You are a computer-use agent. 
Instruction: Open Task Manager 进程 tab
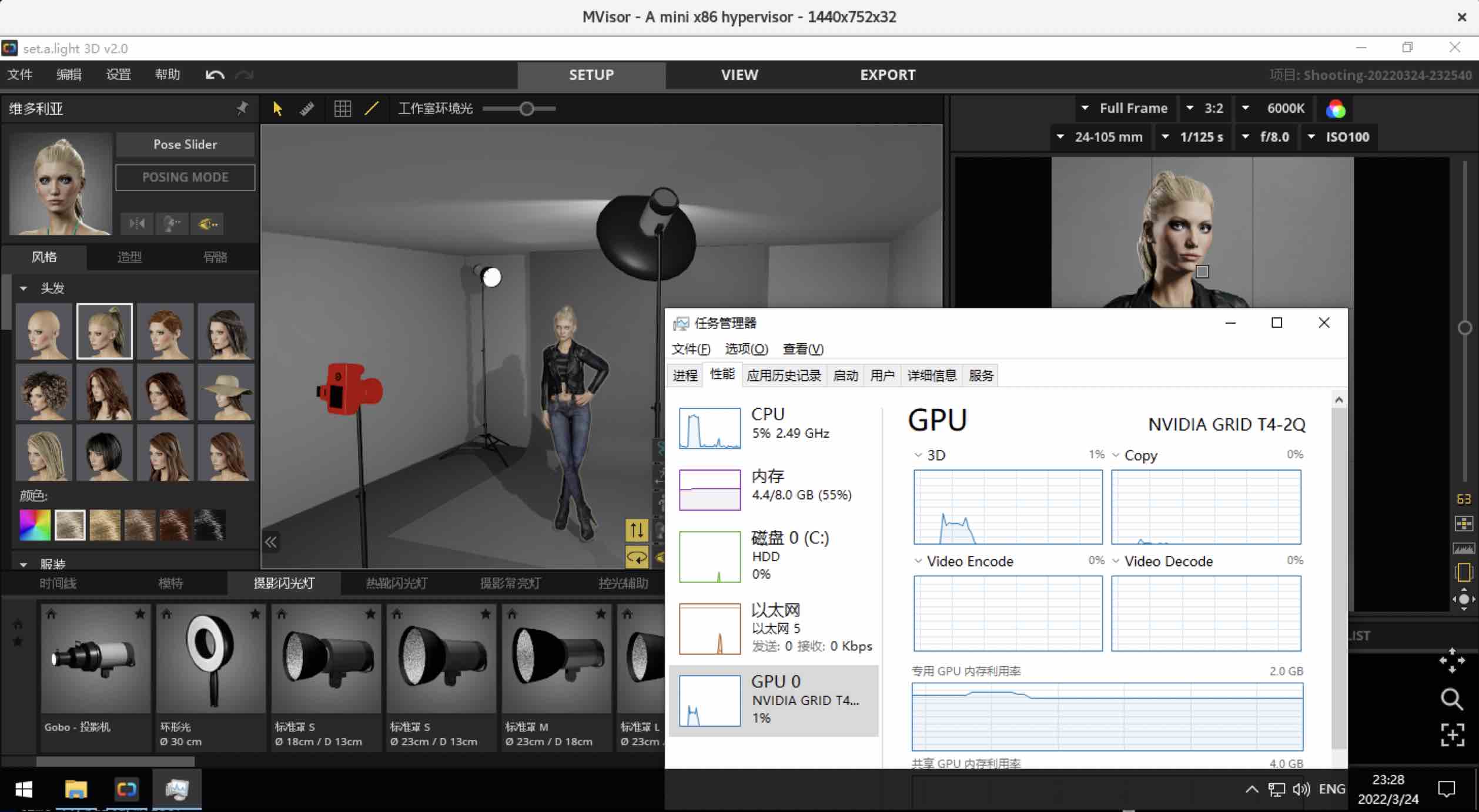click(x=685, y=375)
